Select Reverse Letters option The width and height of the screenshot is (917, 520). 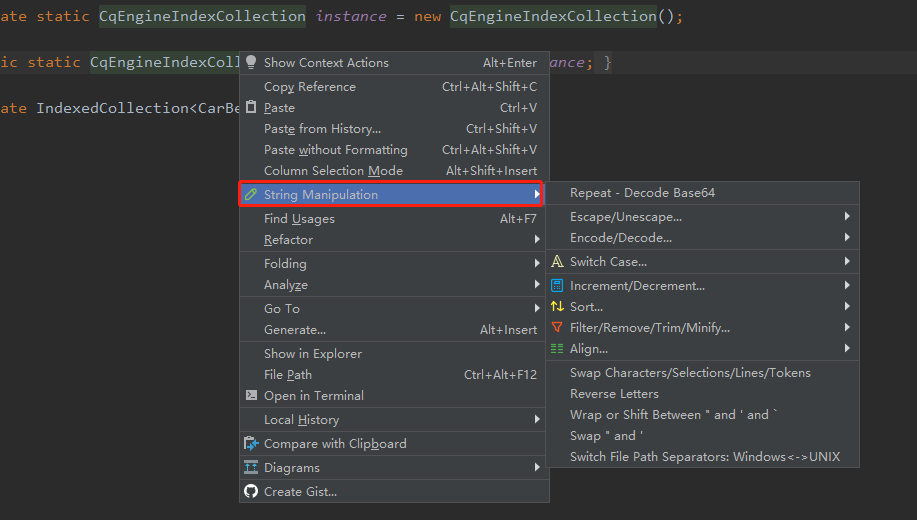click(614, 394)
